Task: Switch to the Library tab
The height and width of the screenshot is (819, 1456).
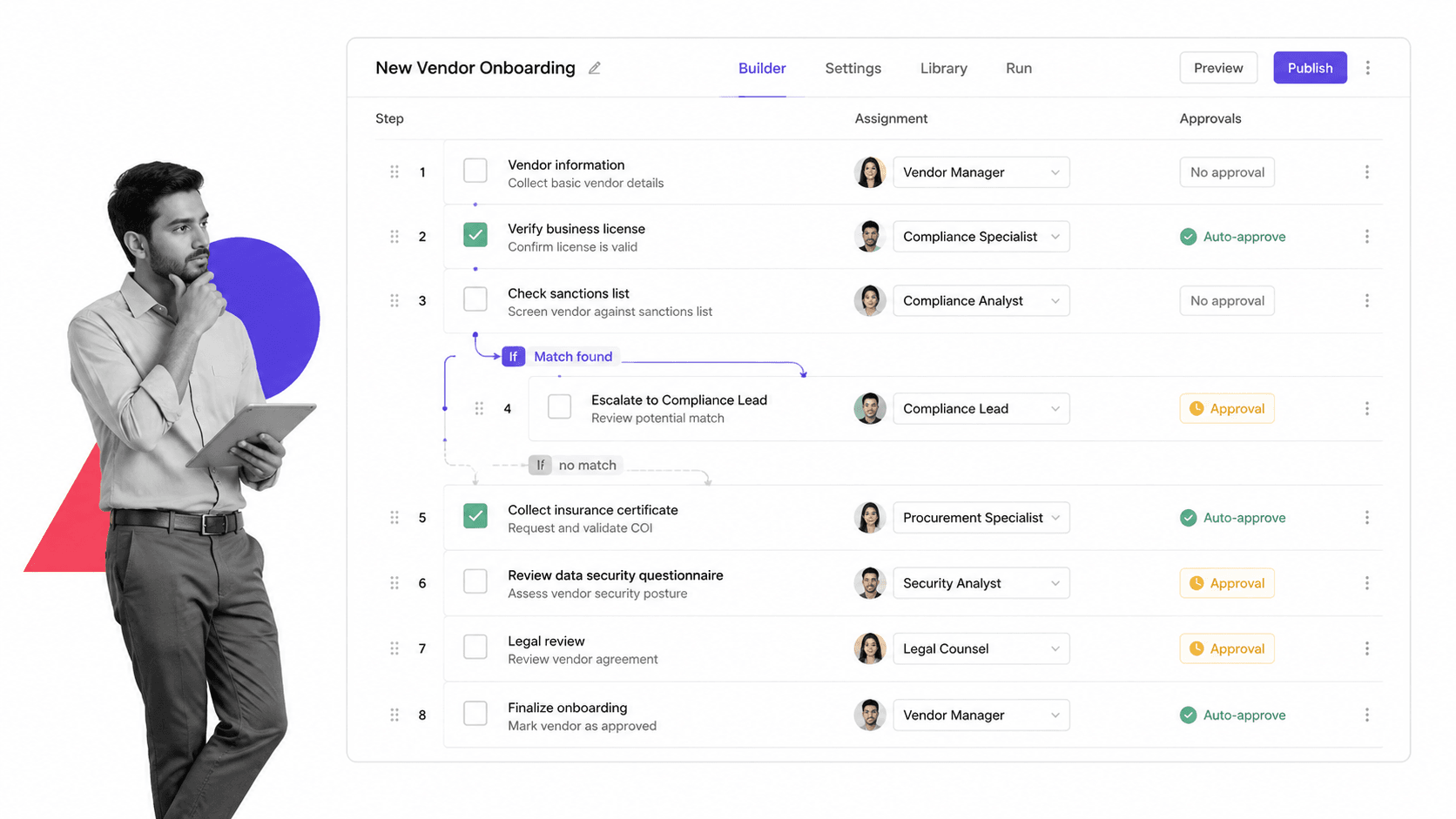Action: (x=944, y=68)
